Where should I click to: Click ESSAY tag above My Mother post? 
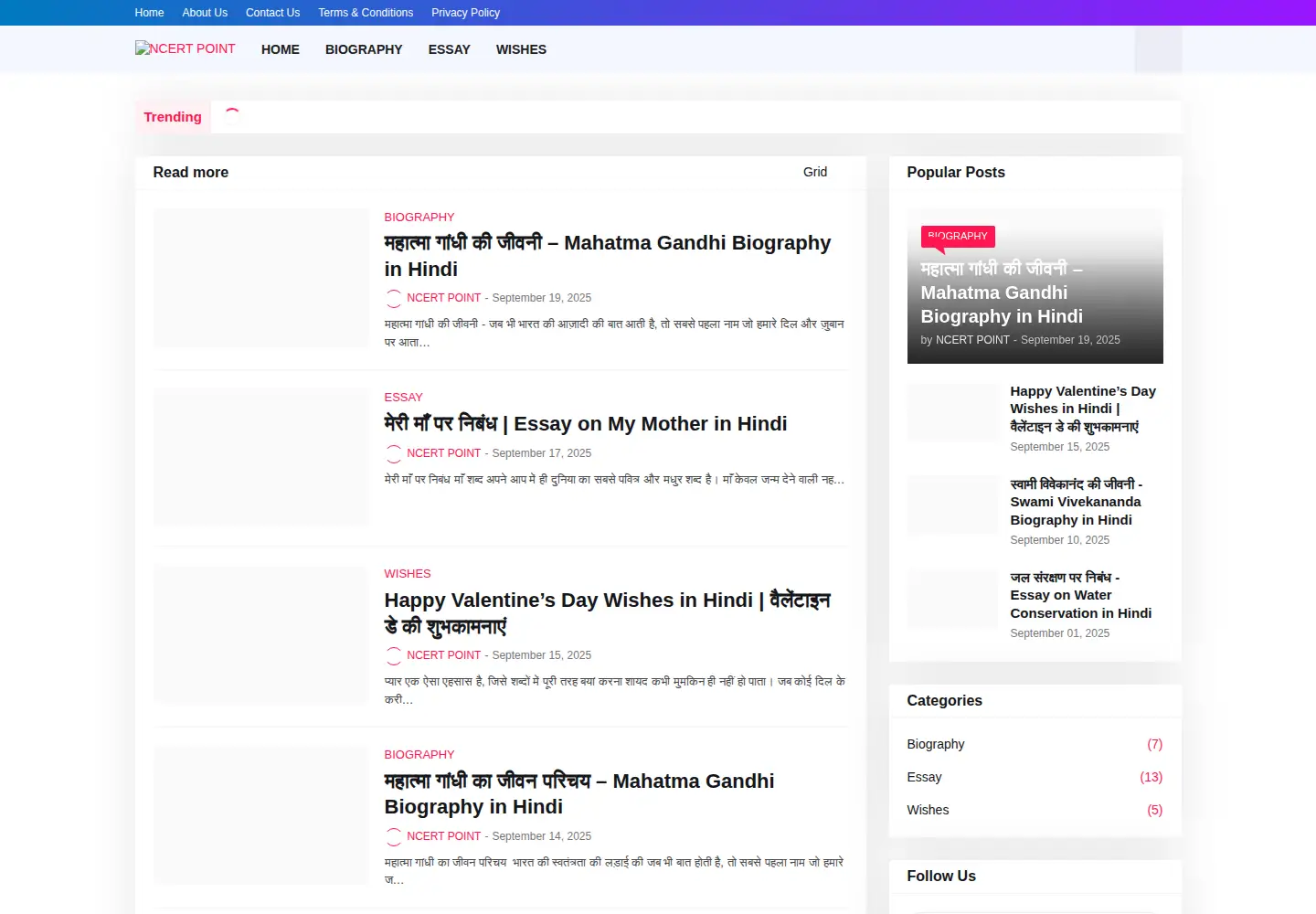point(403,398)
